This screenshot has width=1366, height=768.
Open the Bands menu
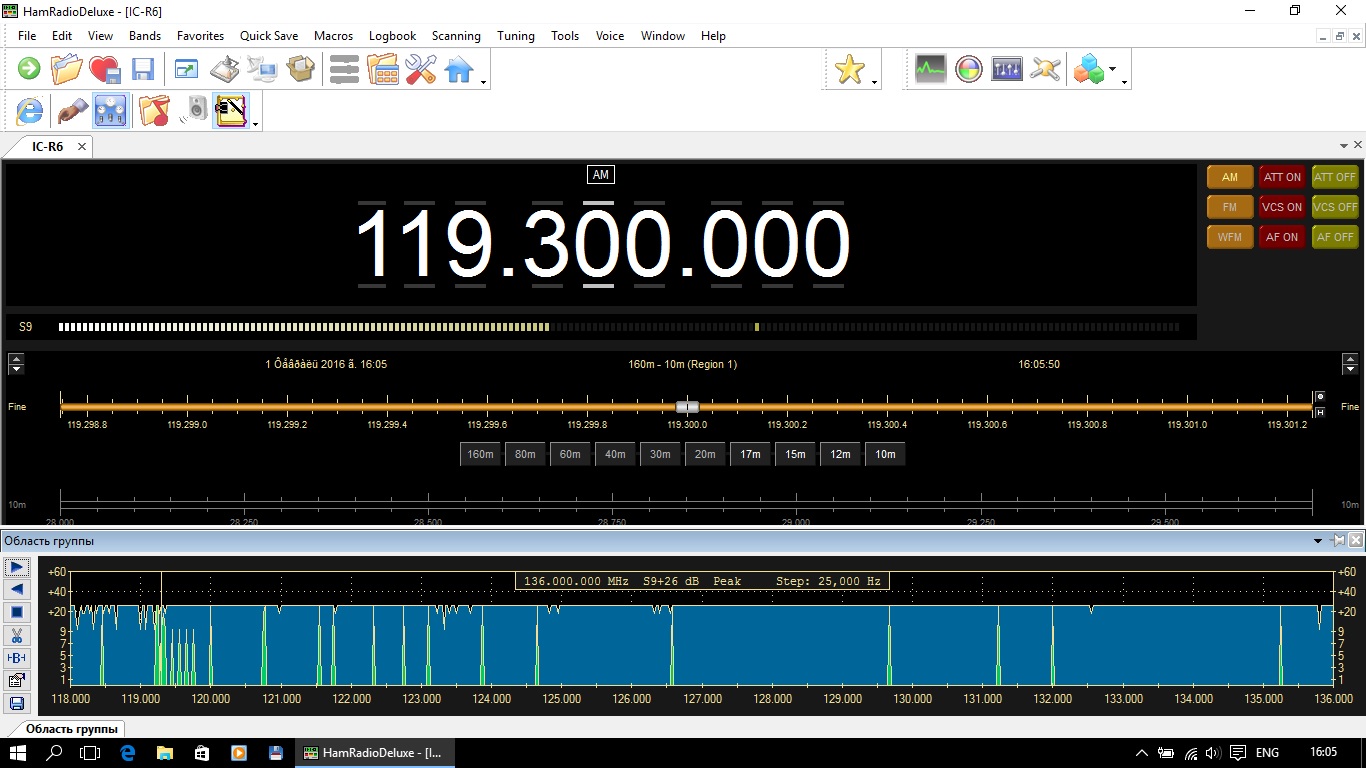145,35
